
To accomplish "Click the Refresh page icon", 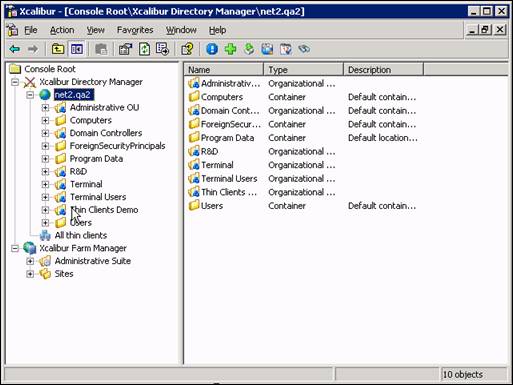I will click(144, 49).
